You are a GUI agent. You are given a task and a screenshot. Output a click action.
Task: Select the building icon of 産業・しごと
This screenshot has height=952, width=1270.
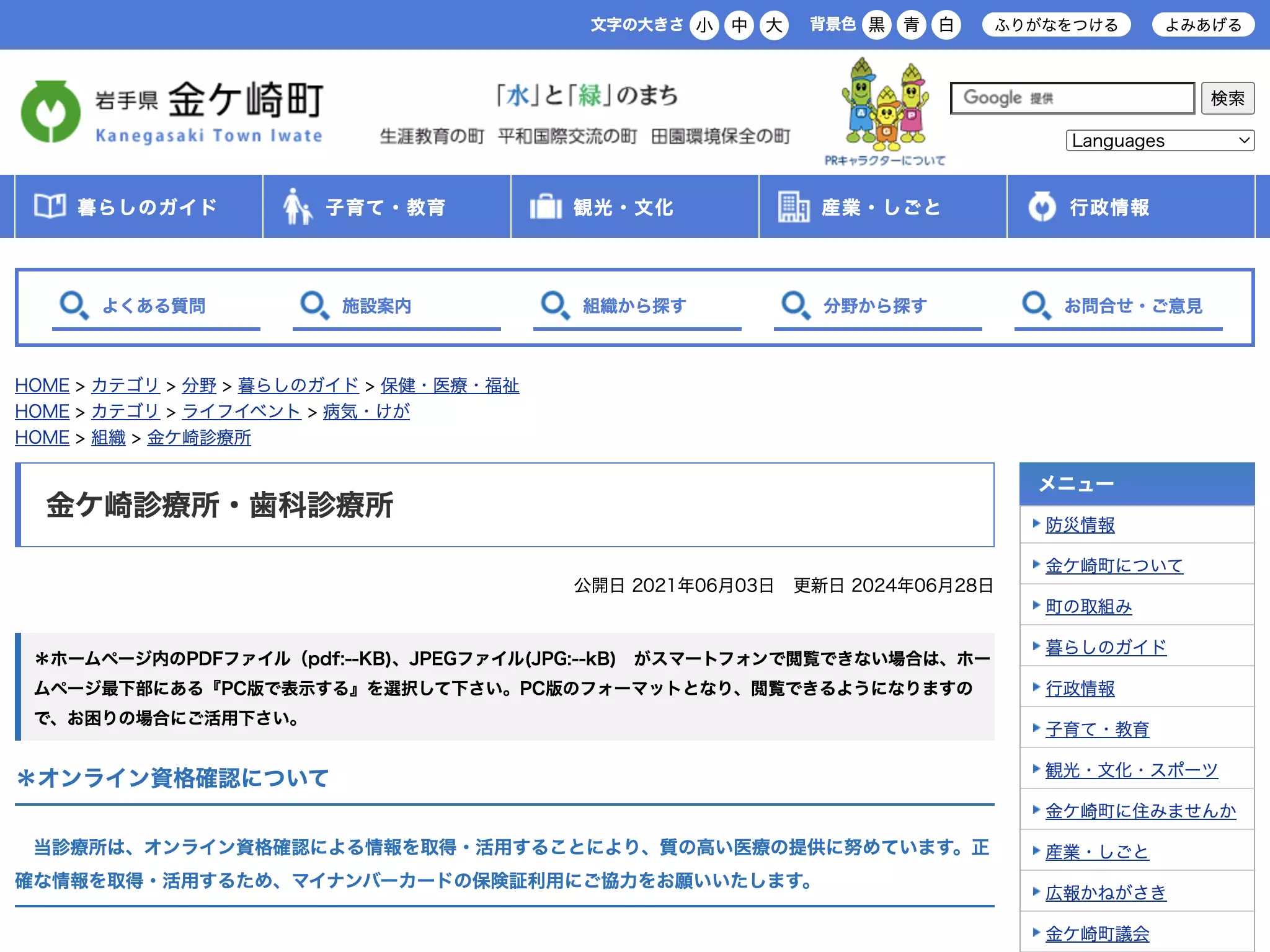(794, 207)
